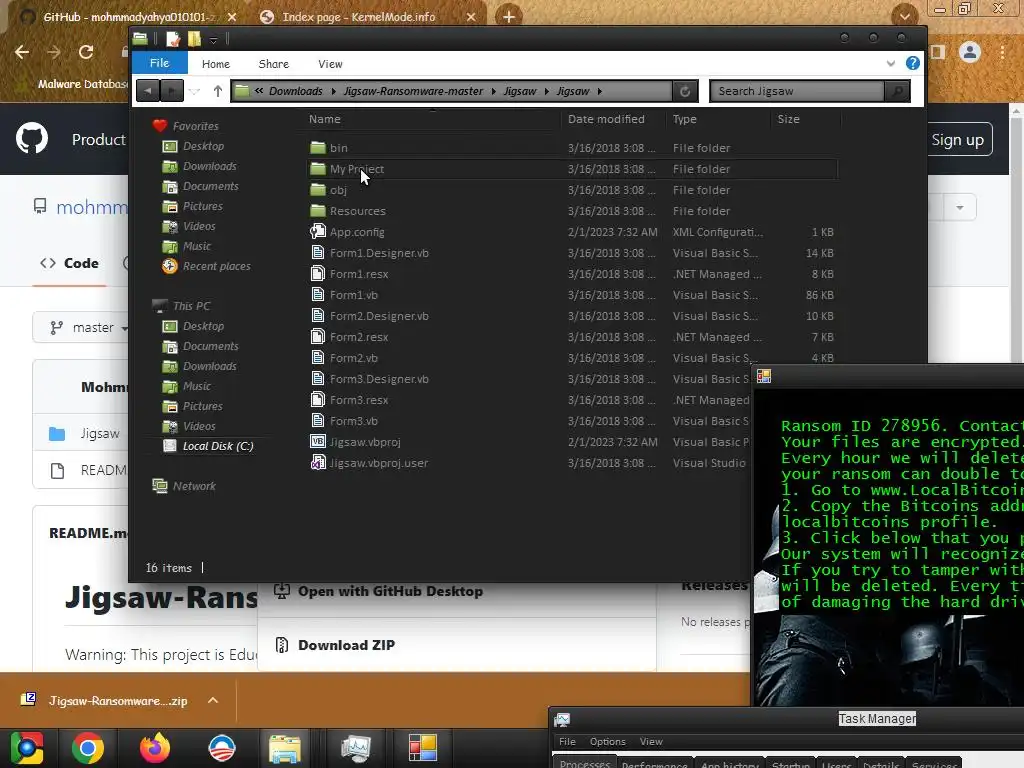Select Recent places under Favorites
The width and height of the screenshot is (1024, 768).
point(216,266)
